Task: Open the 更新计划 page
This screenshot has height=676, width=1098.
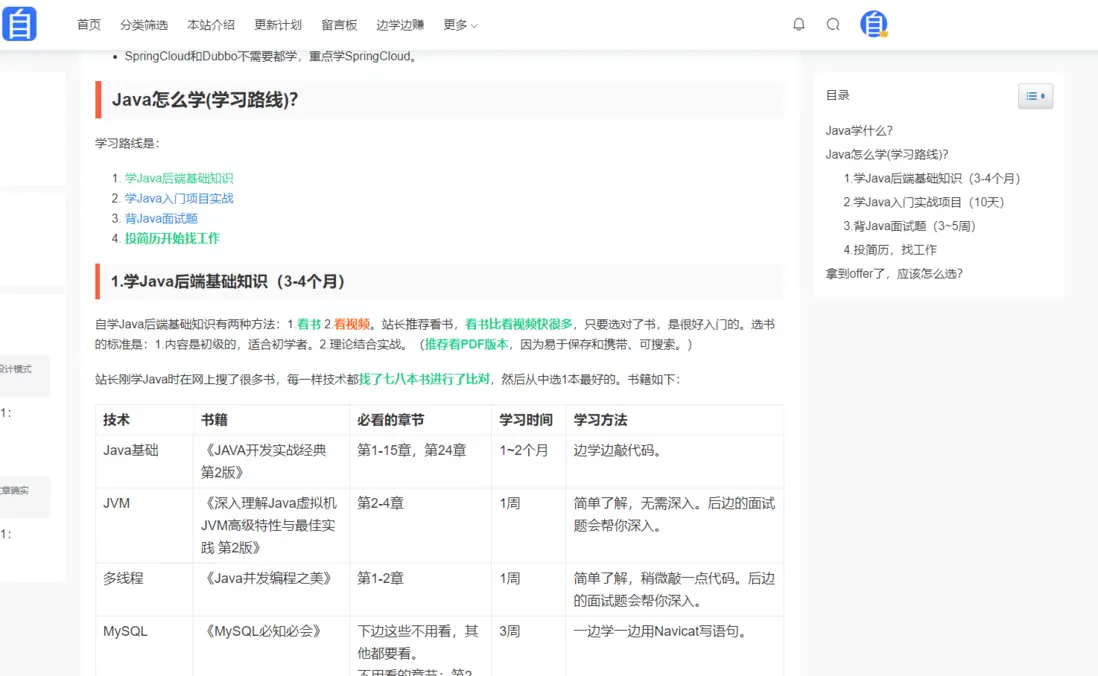Action: (x=277, y=25)
